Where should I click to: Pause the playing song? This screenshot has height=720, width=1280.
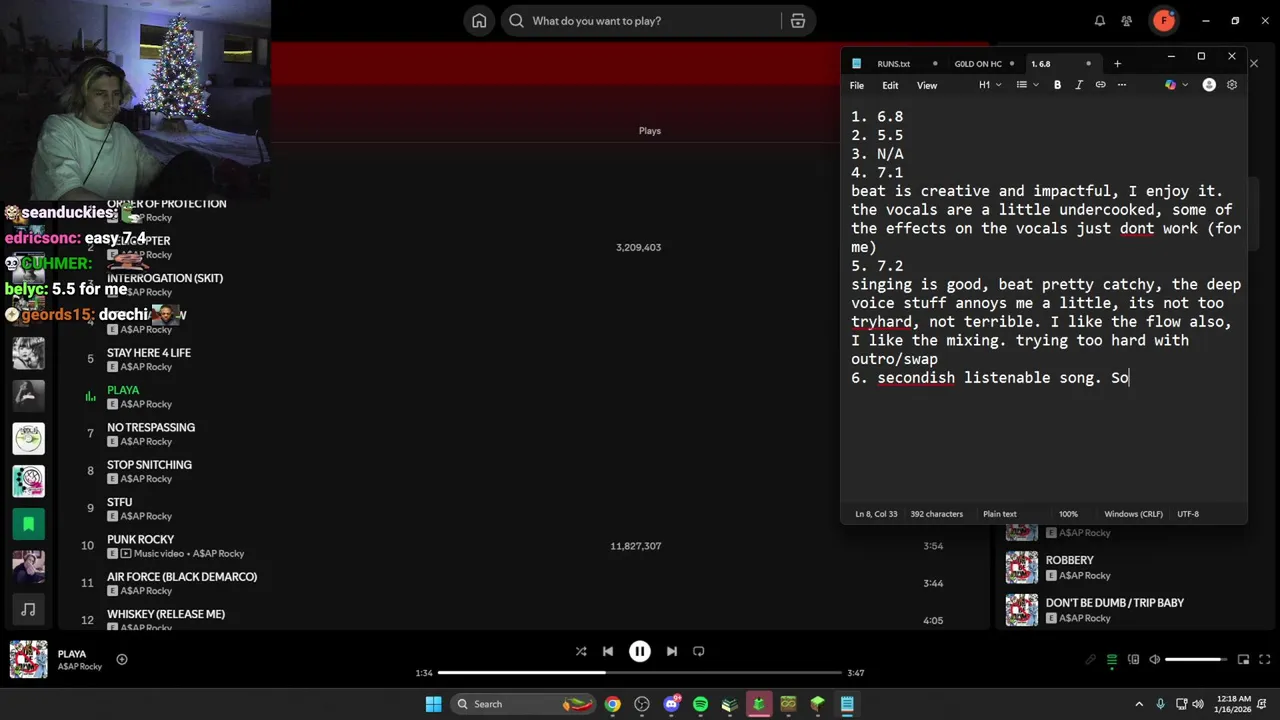tap(640, 651)
